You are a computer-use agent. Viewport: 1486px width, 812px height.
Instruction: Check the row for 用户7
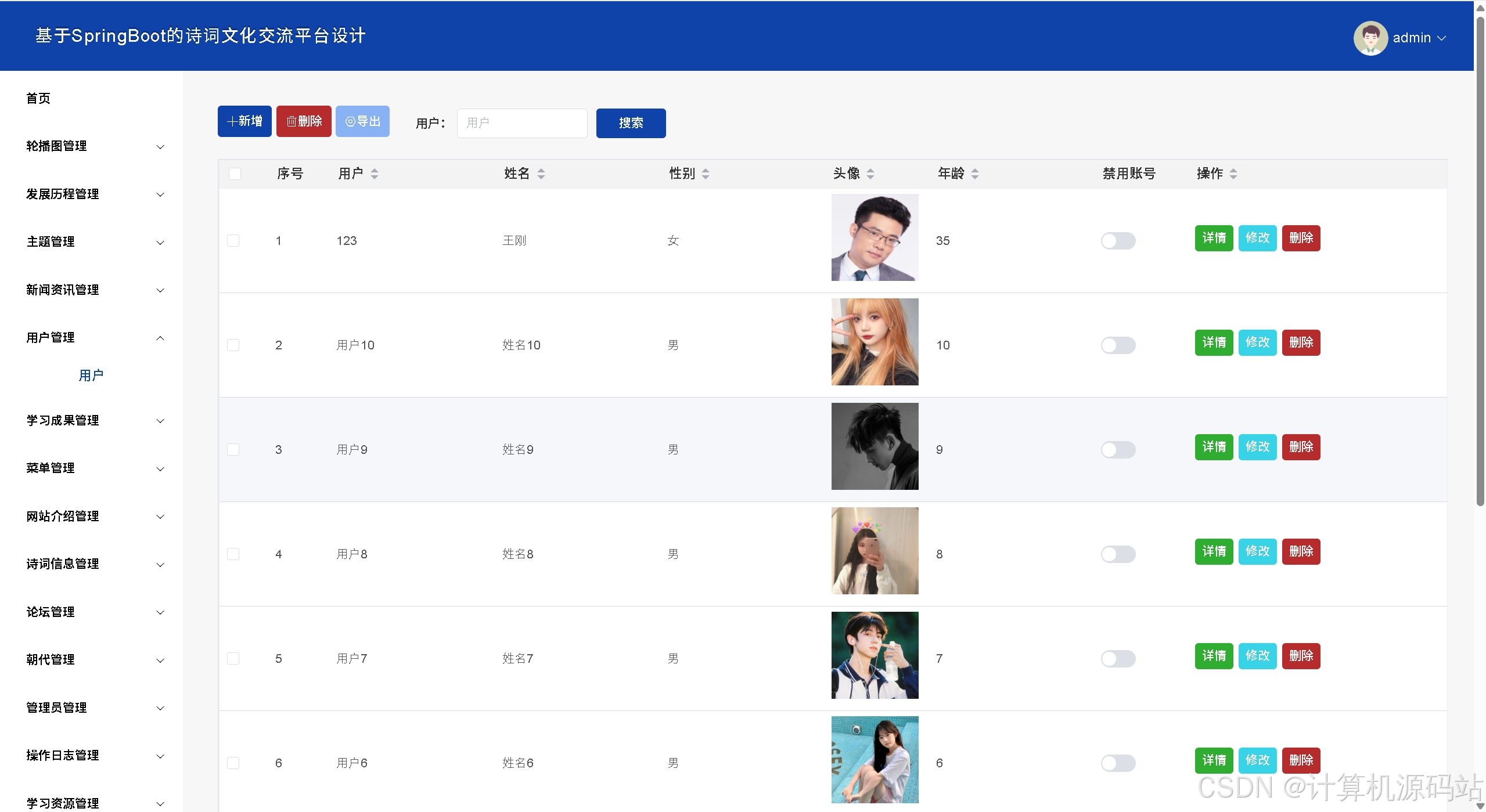coord(233,658)
